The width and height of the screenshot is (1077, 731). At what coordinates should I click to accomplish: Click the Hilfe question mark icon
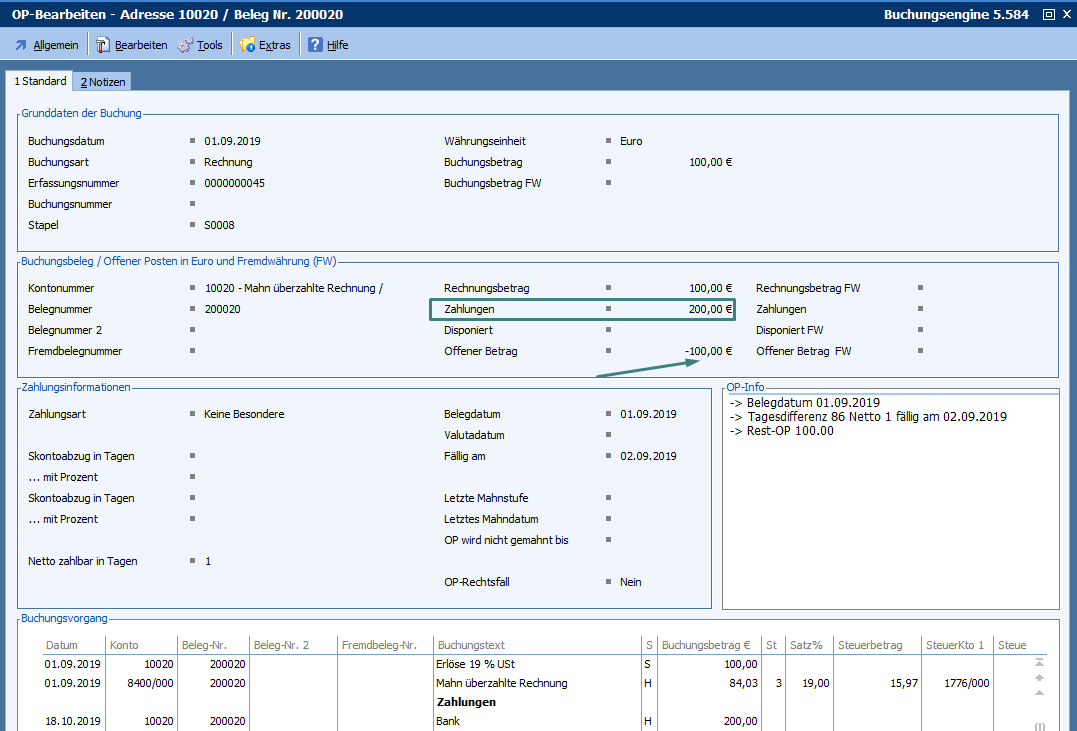[315, 45]
